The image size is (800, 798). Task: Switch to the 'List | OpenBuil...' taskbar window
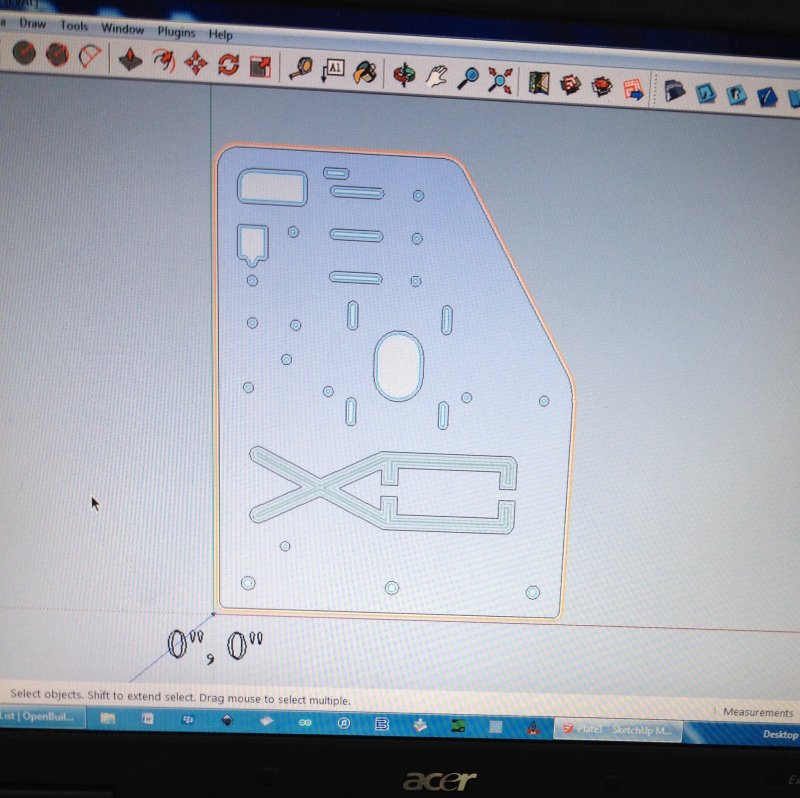(x=41, y=716)
